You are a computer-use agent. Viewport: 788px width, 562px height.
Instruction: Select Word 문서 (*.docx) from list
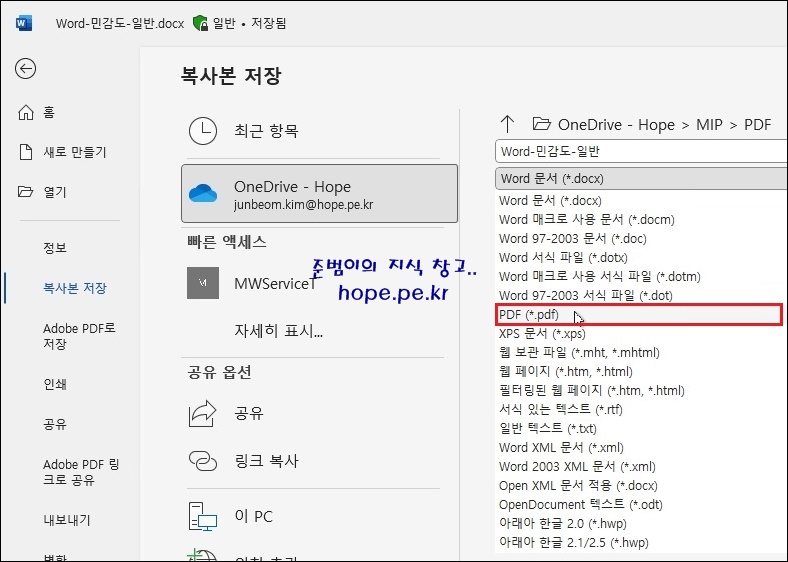coord(550,201)
